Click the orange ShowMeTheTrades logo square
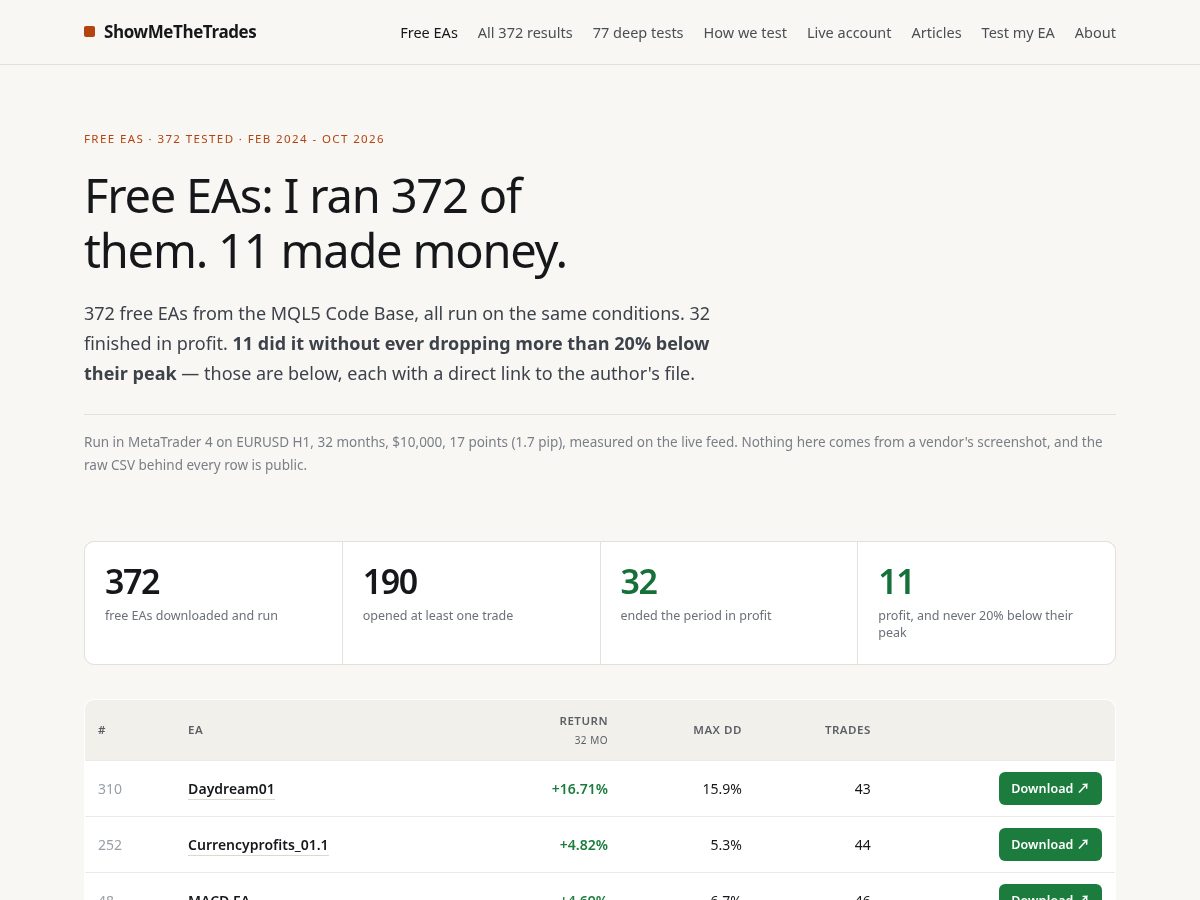 coord(89,32)
